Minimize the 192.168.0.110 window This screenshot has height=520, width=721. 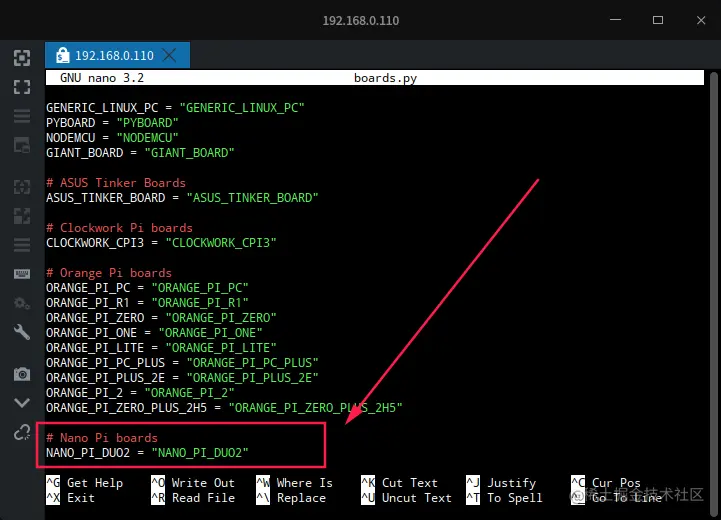[615, 20]
